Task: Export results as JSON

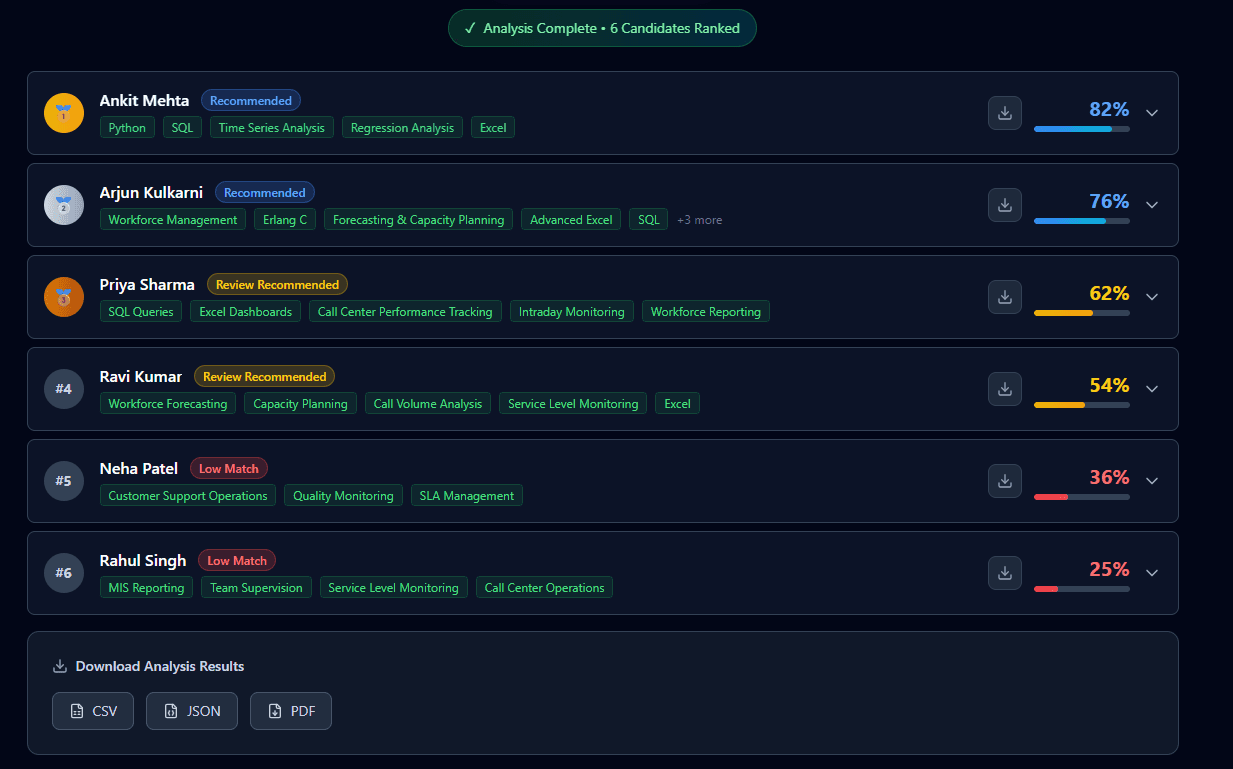Action: (192, 711)
